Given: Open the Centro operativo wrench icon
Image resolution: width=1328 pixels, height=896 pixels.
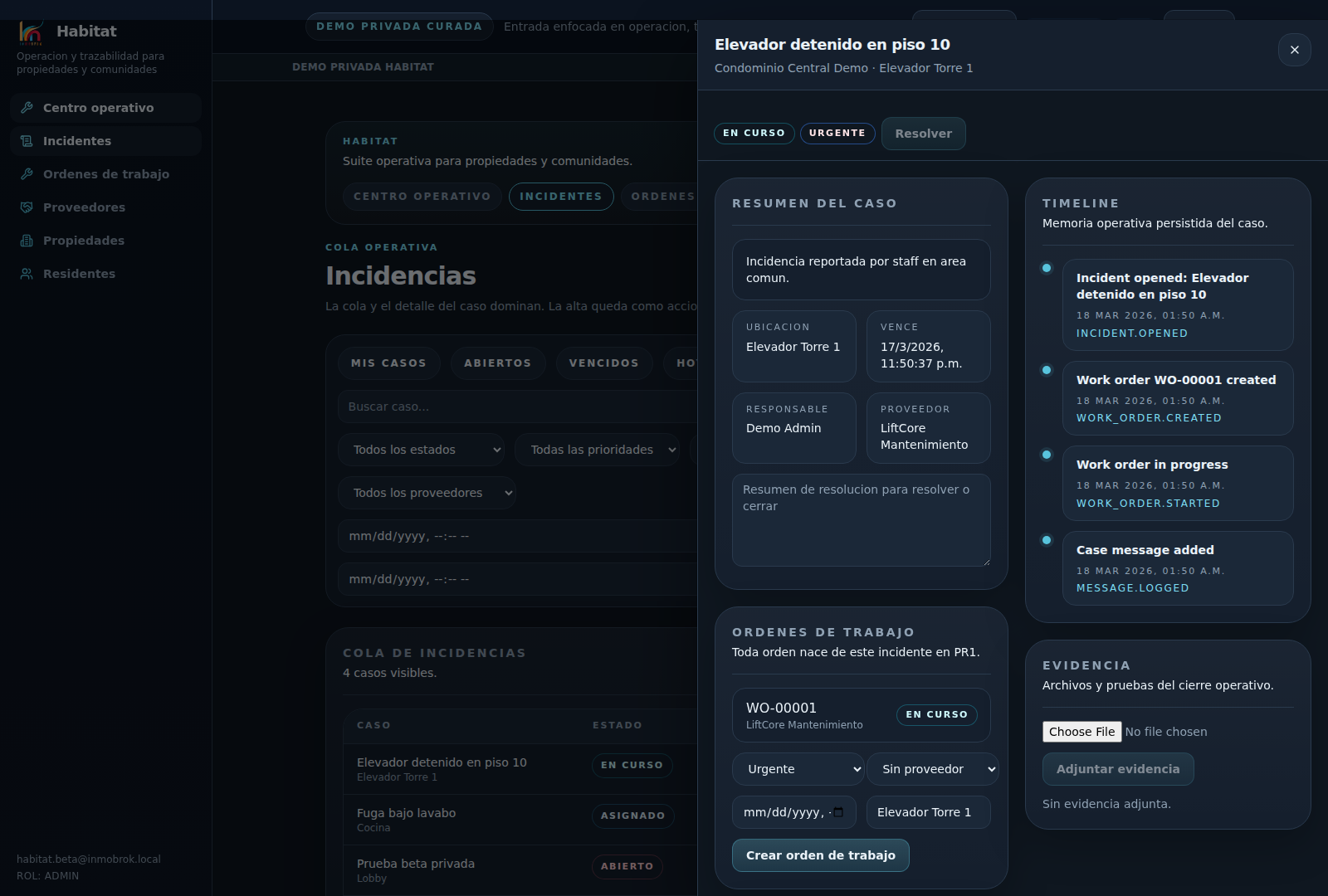Looking at the screenshot, I should (x=27, y=108).
